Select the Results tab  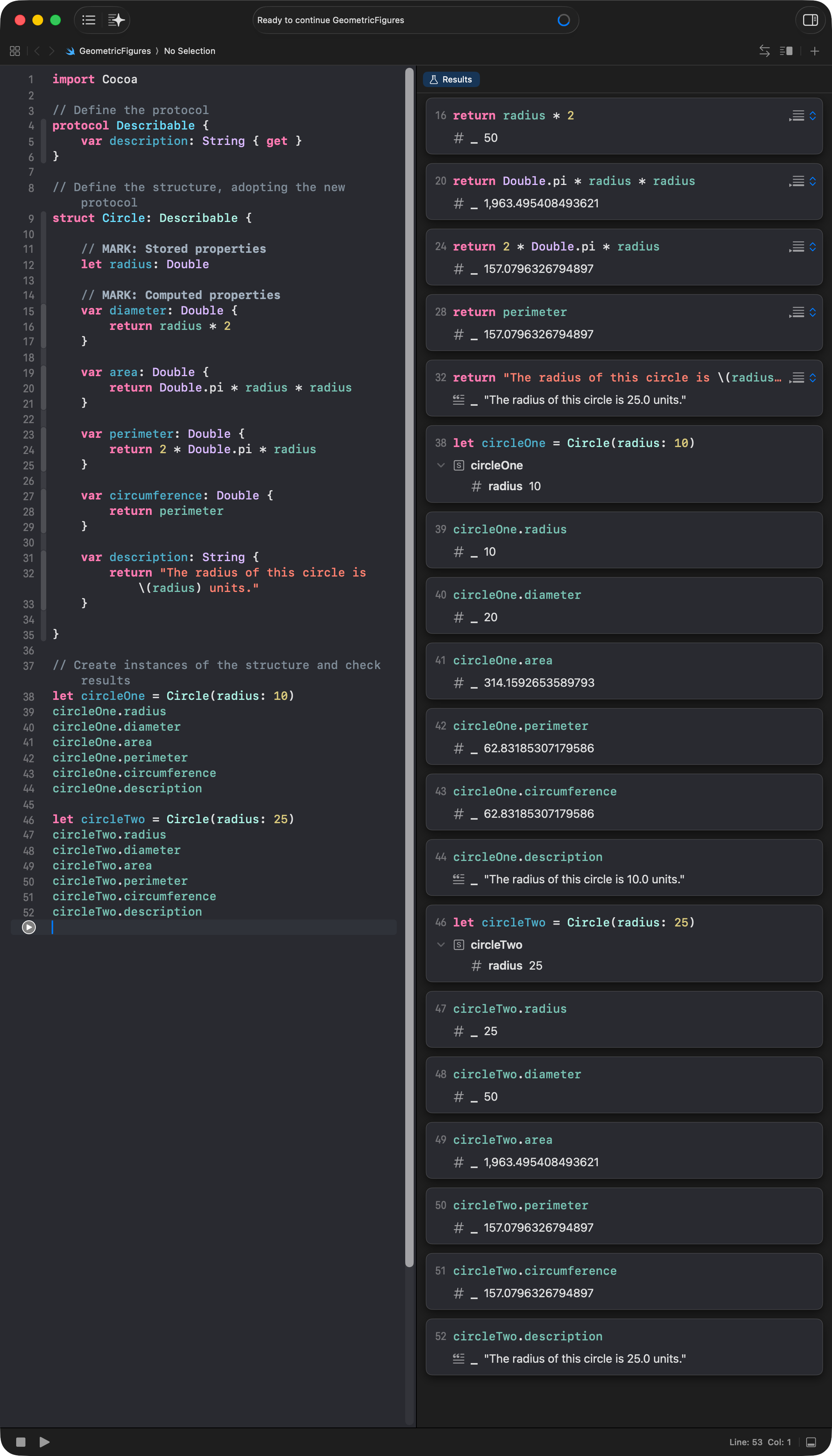coord(451,79)
